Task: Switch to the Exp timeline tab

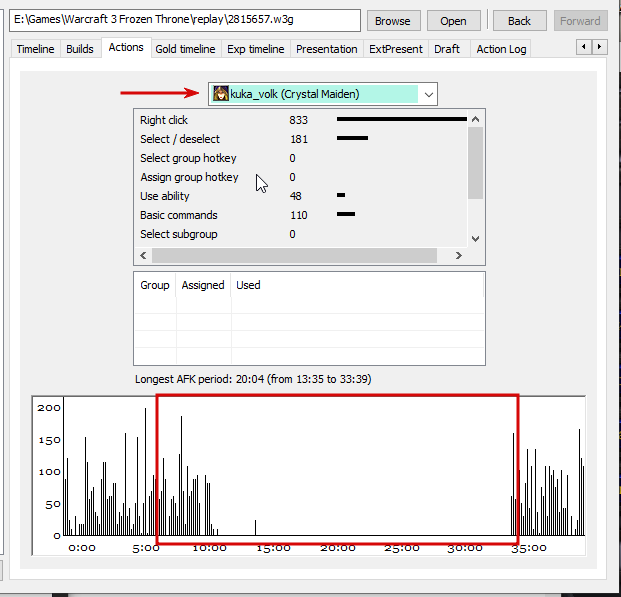Action: coord(255,49)
